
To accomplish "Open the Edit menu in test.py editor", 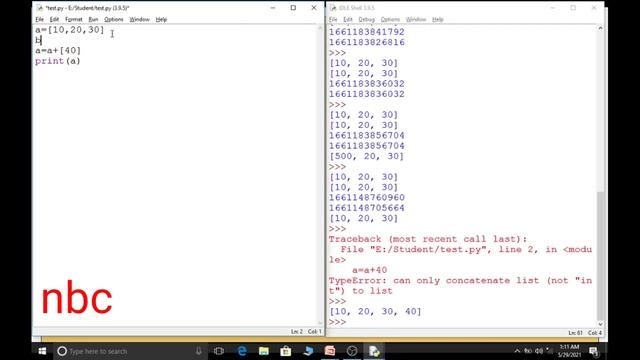I will point(54,20).
